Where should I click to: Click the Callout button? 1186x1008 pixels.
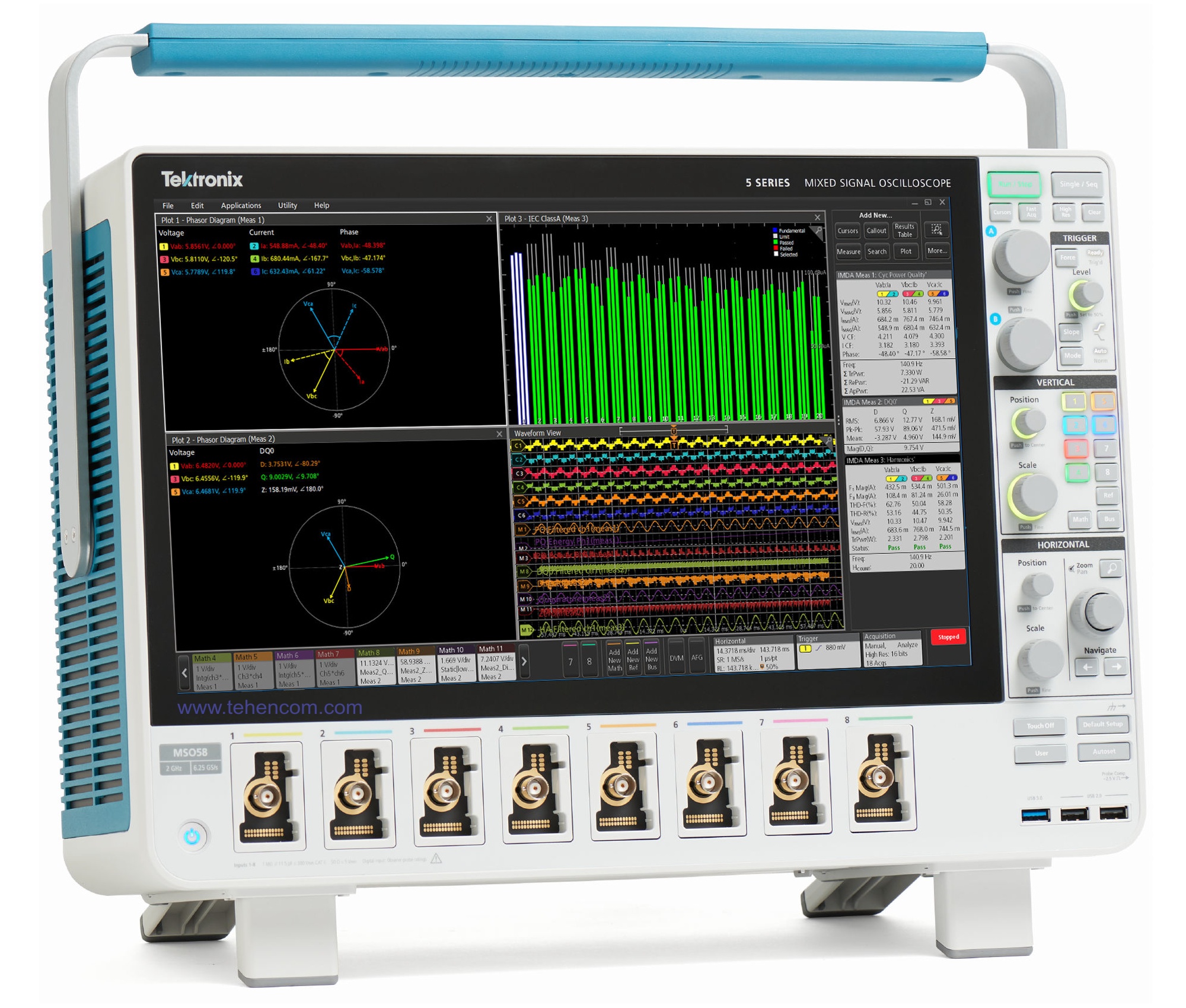[x=876, y=231]
